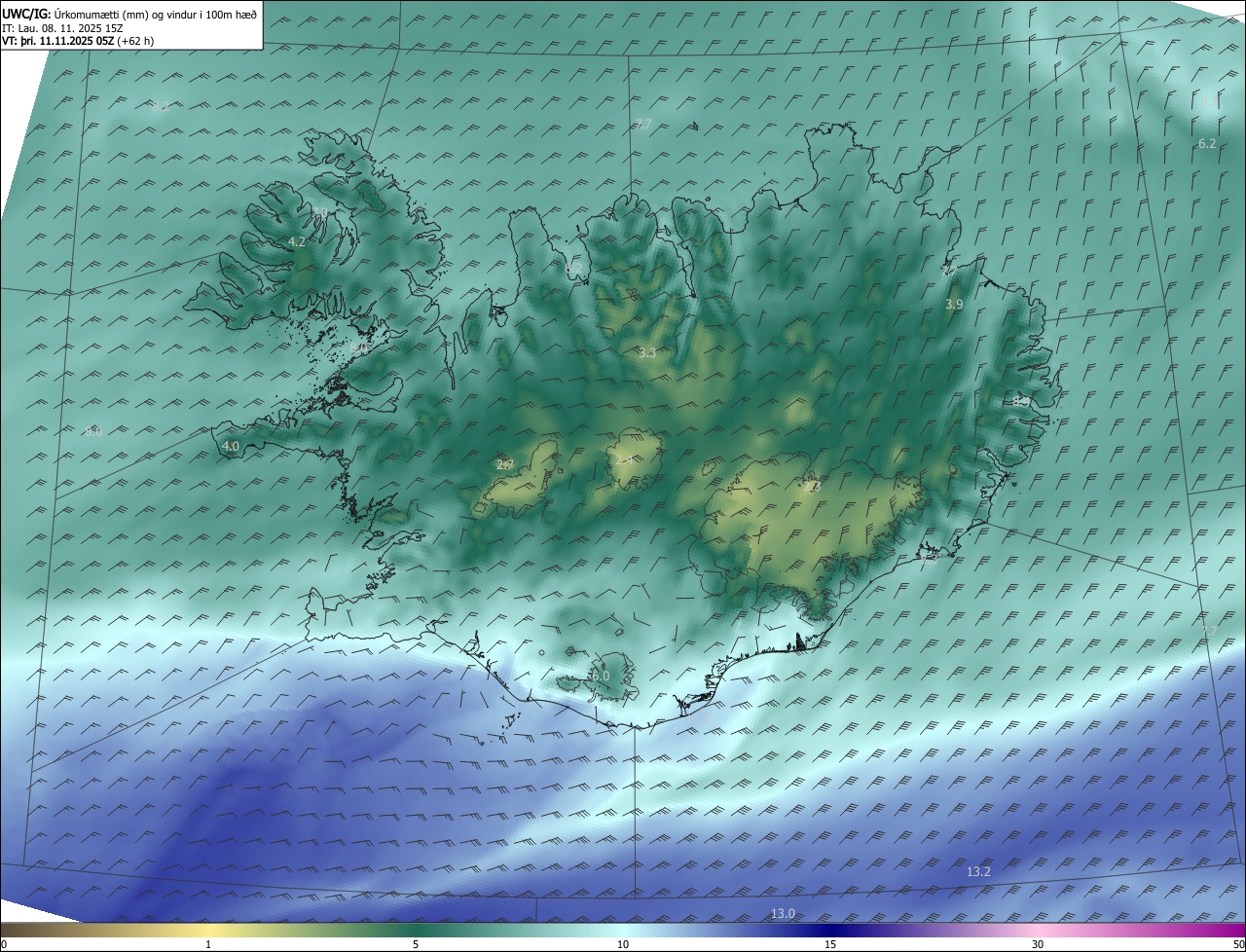Click the 3.3 value label in the northern highlands
The image size is (1246, 952).
point(647,353)
